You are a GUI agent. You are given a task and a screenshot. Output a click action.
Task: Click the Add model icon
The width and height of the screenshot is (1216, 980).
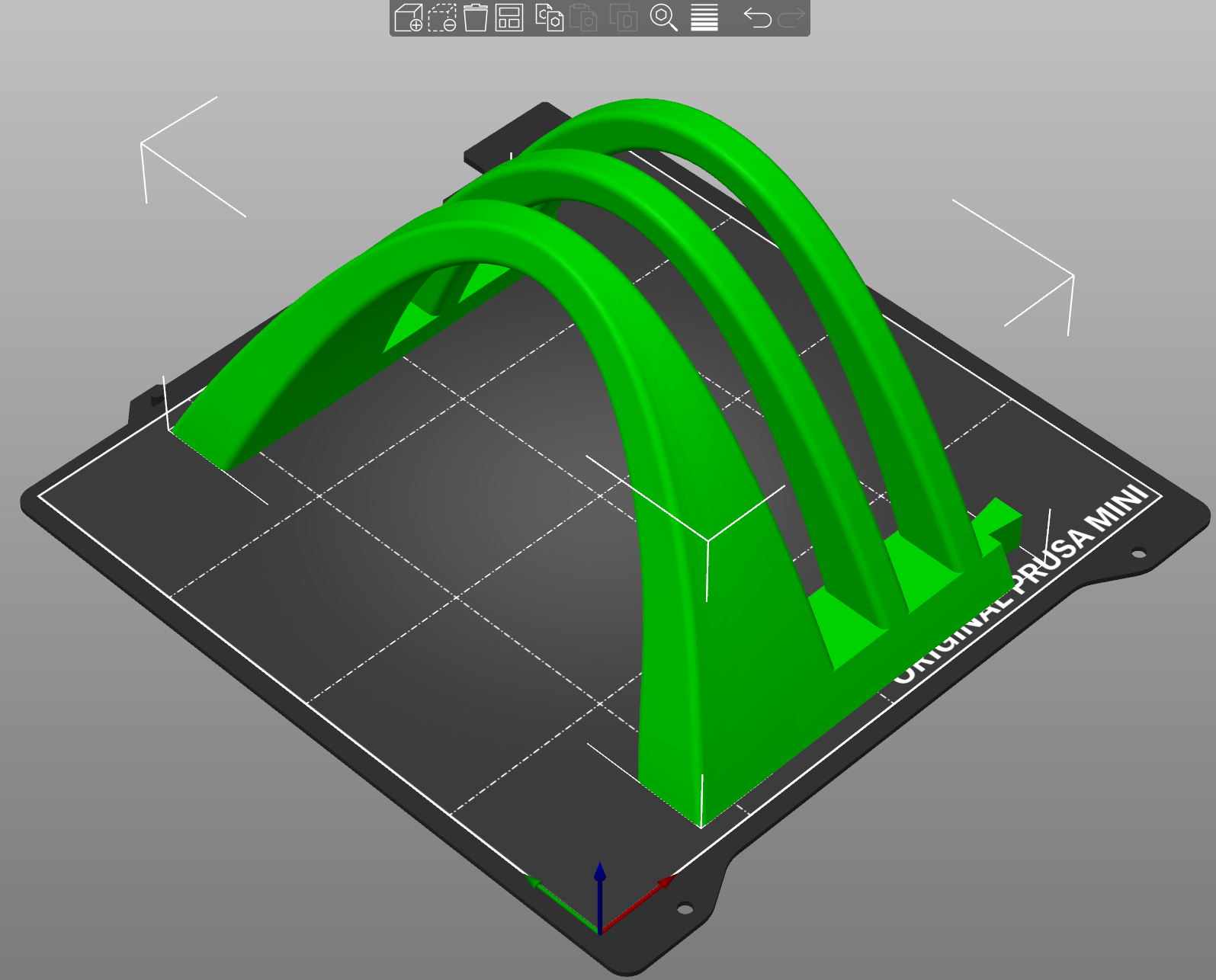point(409,17)
